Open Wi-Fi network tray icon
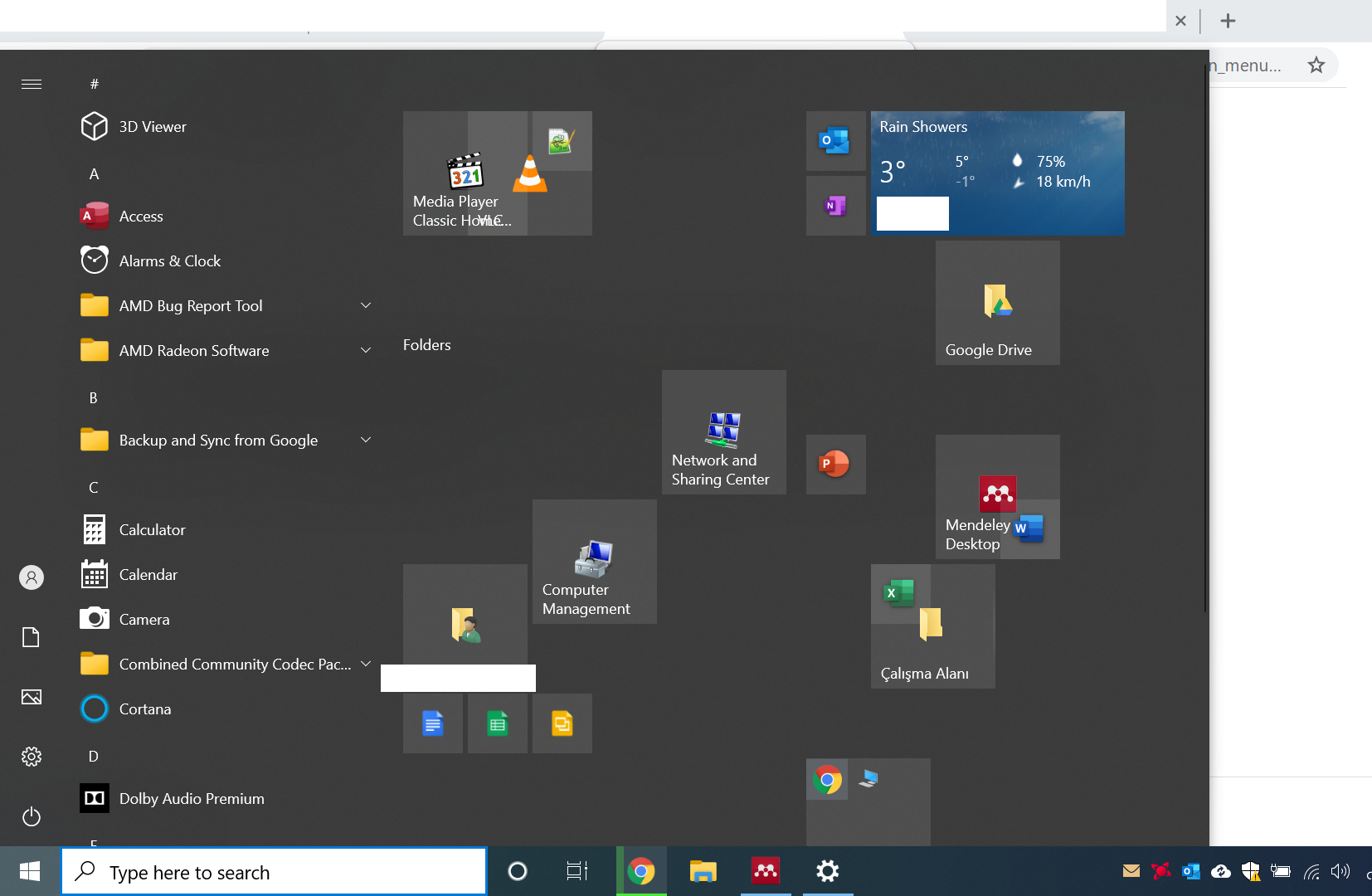The height and width of the screenshot is (896, 1372). [1311, 871]
